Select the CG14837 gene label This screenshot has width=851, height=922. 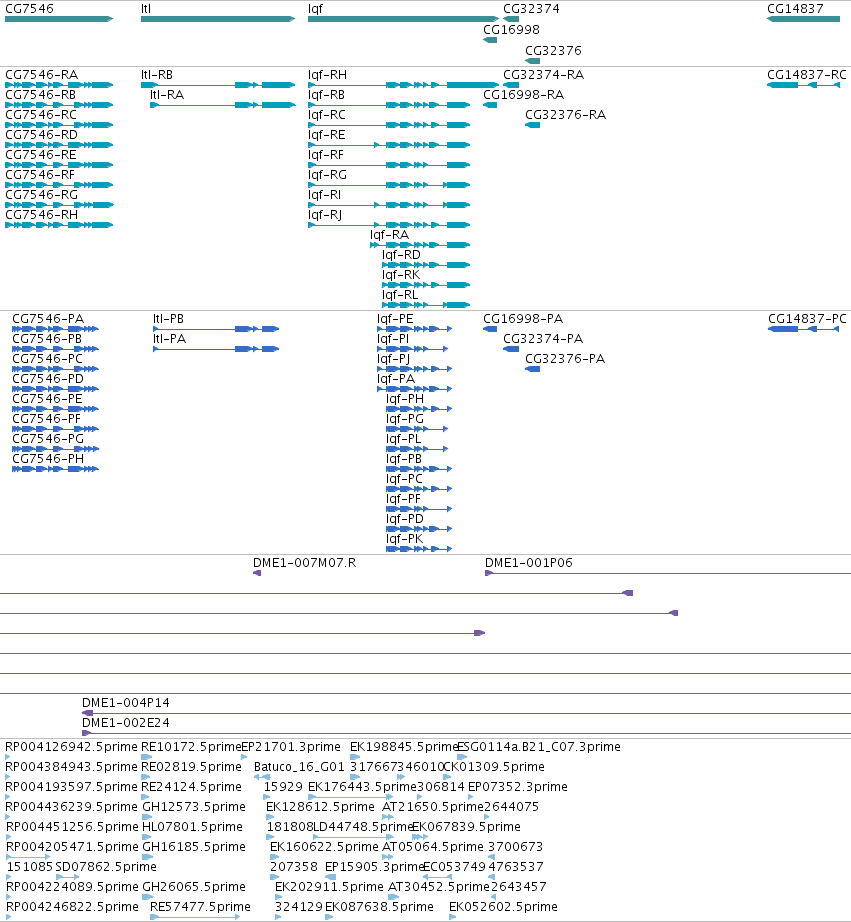tap(795, 9)
